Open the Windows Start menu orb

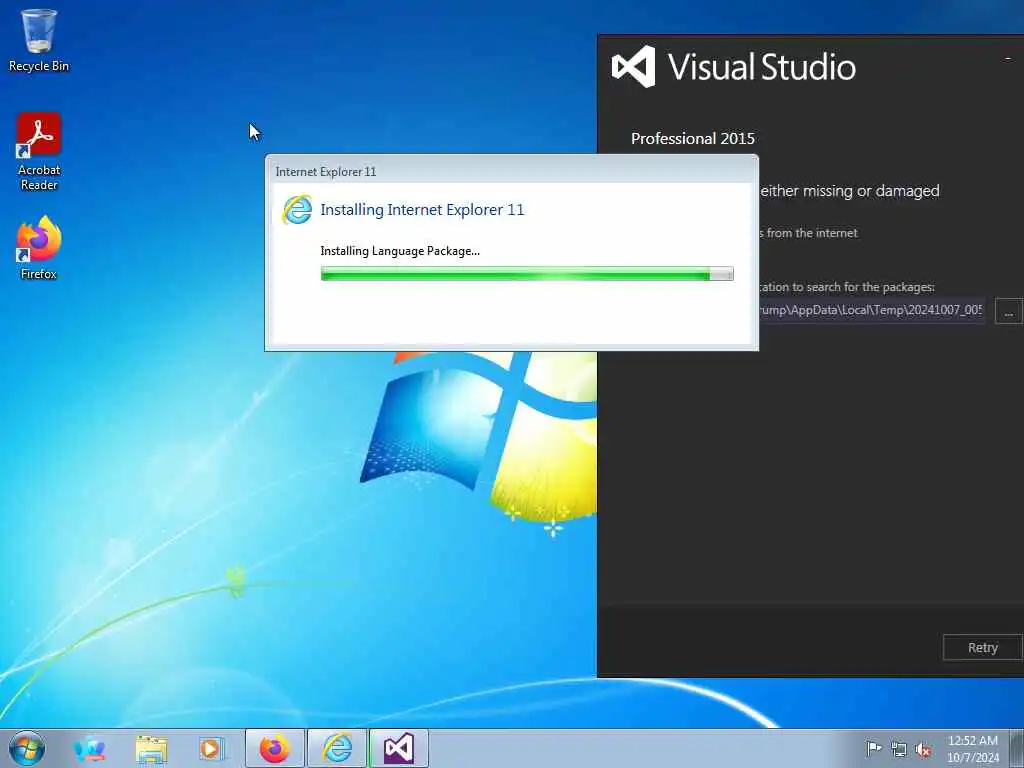point(27,748)
